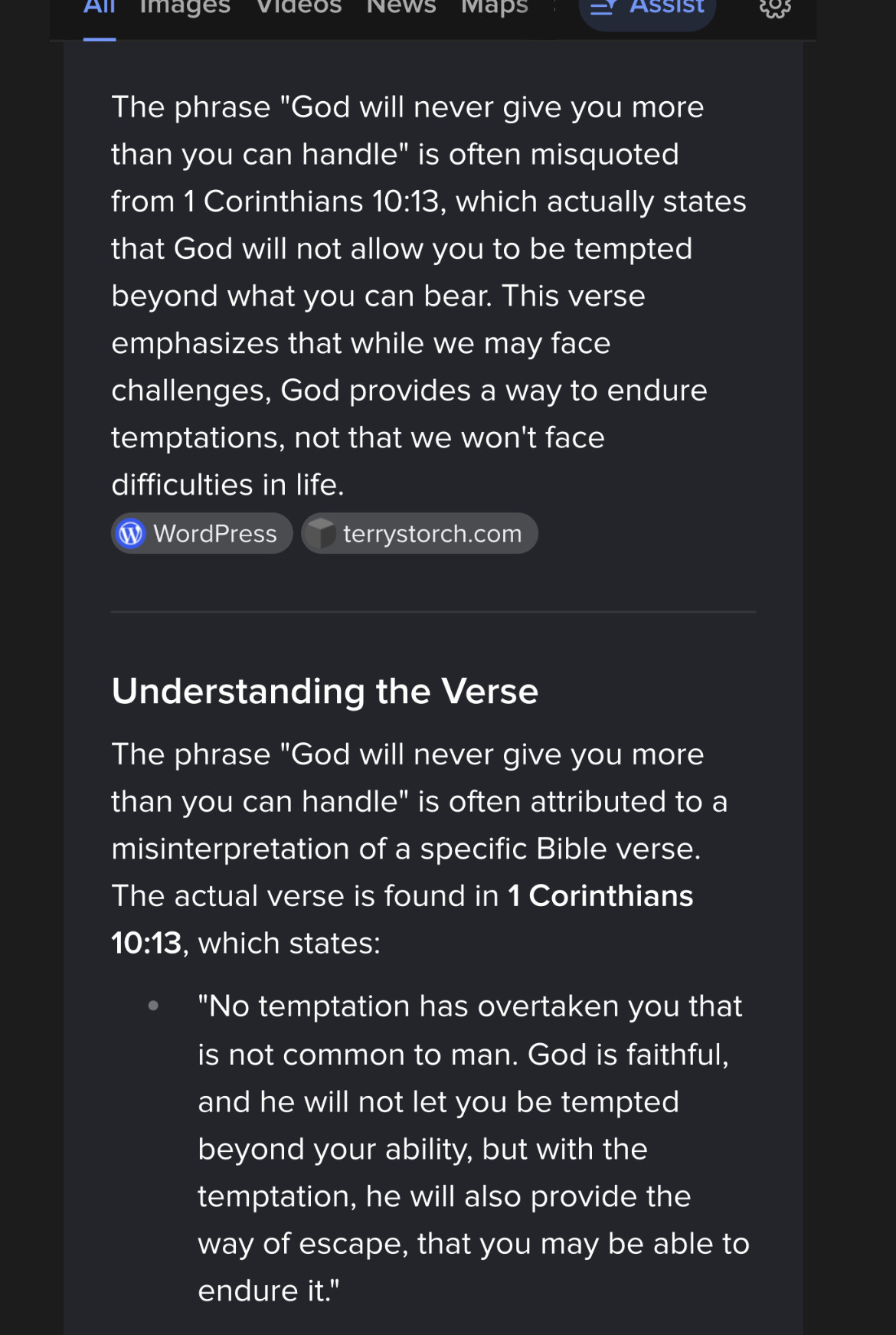The image size is (896, 1335).
Task: Open the Maps tab
Action: 495,8
